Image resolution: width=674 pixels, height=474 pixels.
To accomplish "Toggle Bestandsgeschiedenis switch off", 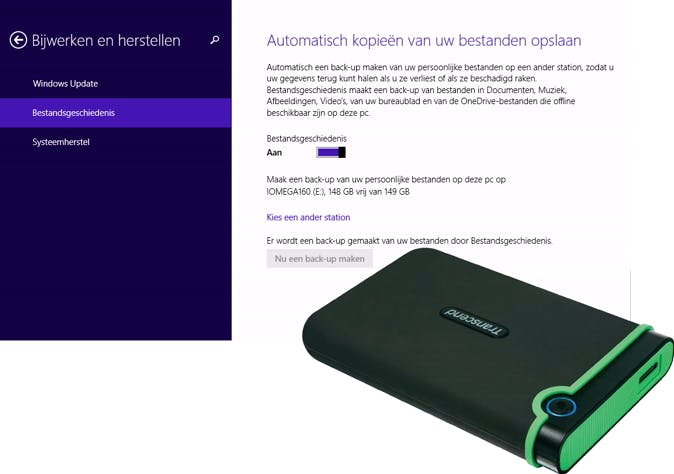I will tap(331, 152).
